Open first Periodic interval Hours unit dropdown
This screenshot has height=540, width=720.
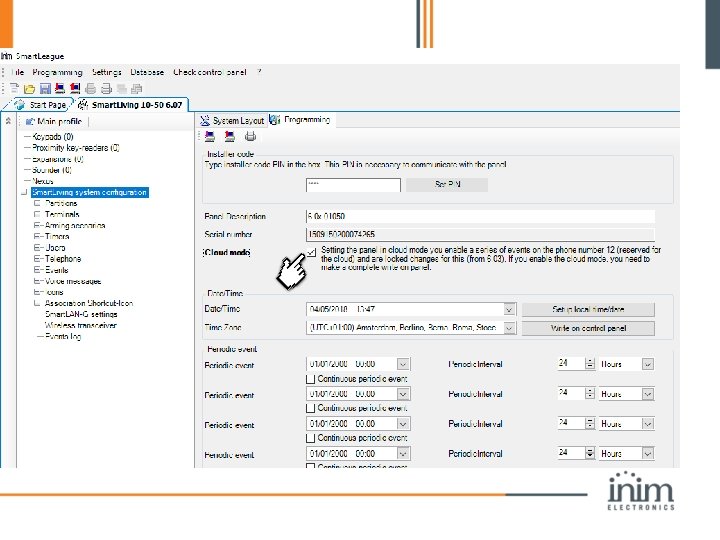(647, 364)
